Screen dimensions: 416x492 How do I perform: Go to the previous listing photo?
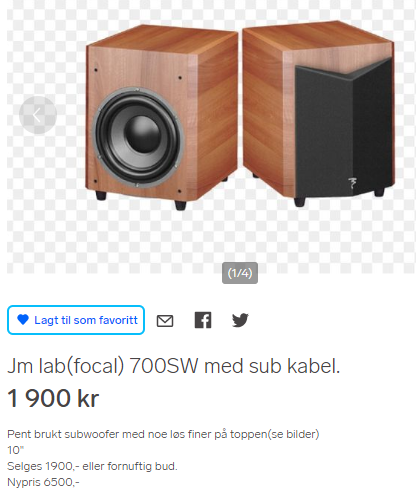click(38, 115)
